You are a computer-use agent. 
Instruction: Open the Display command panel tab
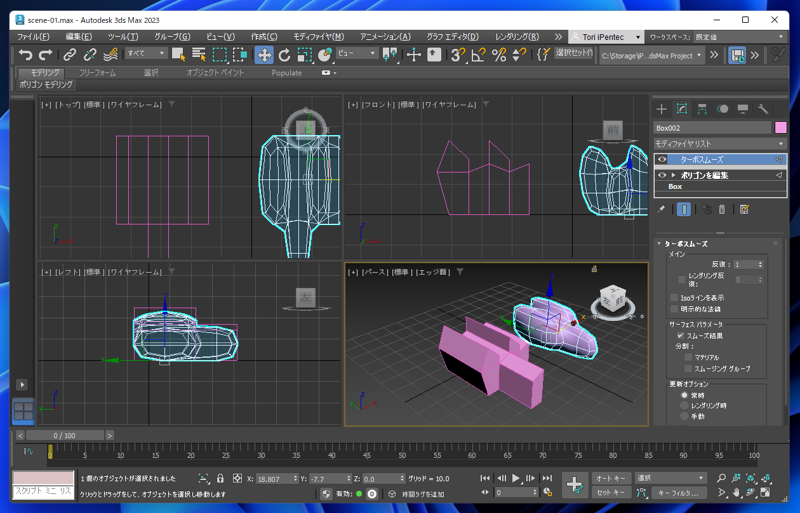(743, 109)
